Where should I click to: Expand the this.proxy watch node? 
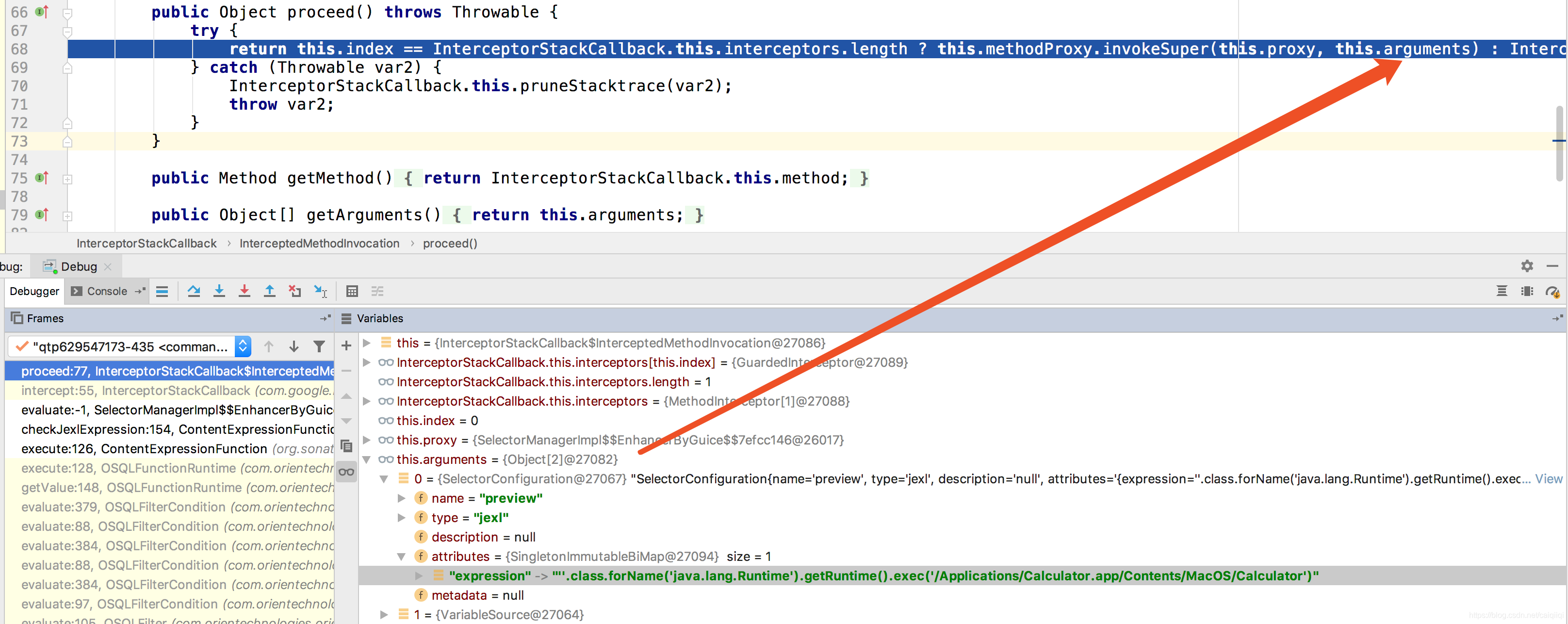coord(367,440)
